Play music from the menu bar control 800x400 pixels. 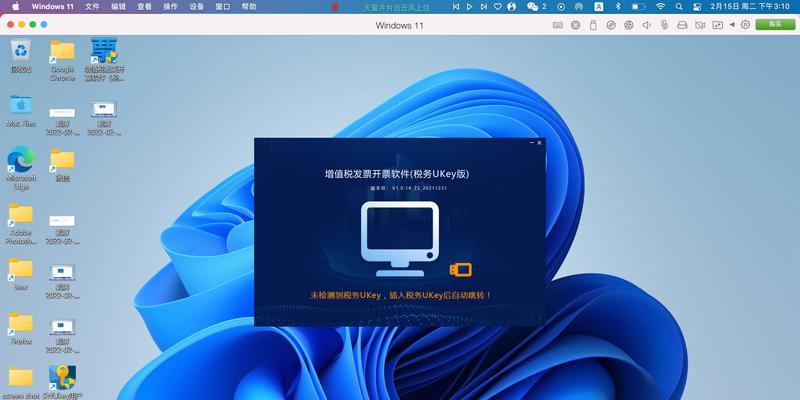click(470, 7)
